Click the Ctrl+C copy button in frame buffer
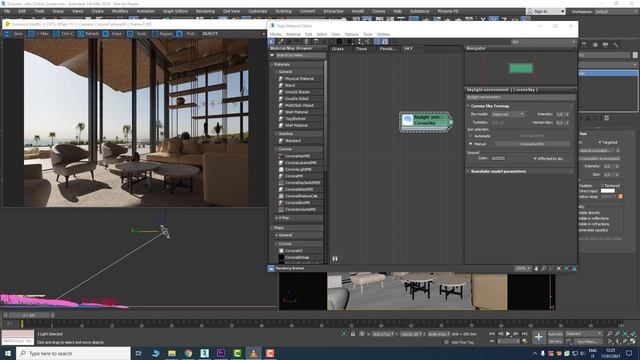Viewport: 640px width, 360px height. (64, 34)
